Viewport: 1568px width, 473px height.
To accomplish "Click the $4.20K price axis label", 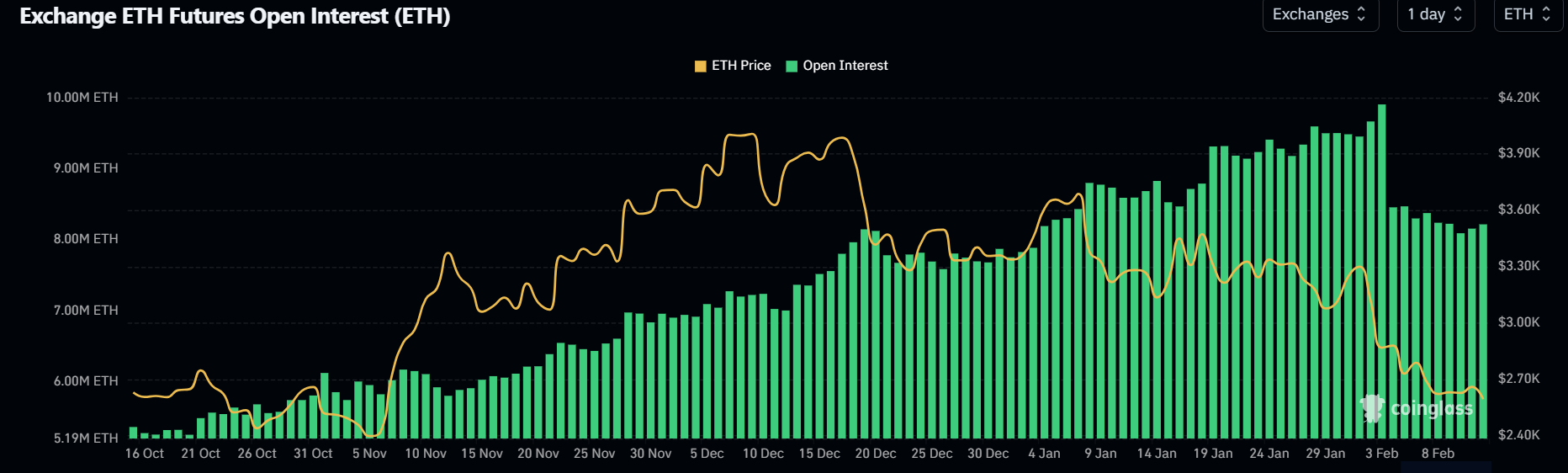I will [x=1519, y=98].
